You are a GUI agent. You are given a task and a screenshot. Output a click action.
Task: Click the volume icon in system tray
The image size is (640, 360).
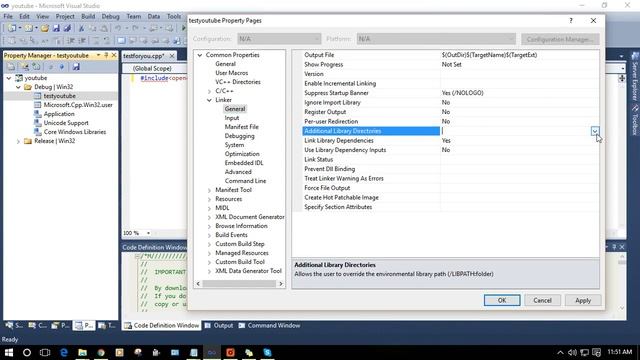[572, 352]
